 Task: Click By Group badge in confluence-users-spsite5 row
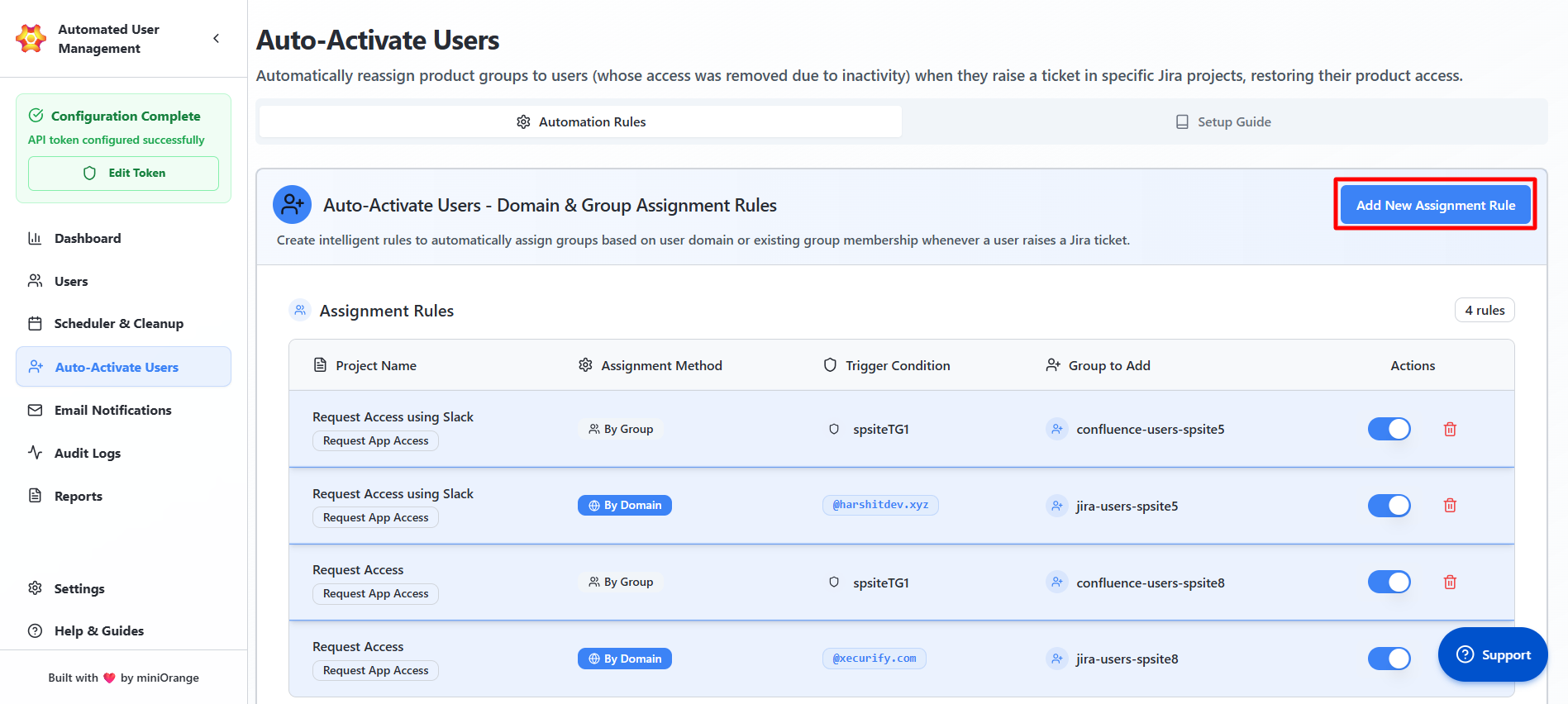point(621,430)
